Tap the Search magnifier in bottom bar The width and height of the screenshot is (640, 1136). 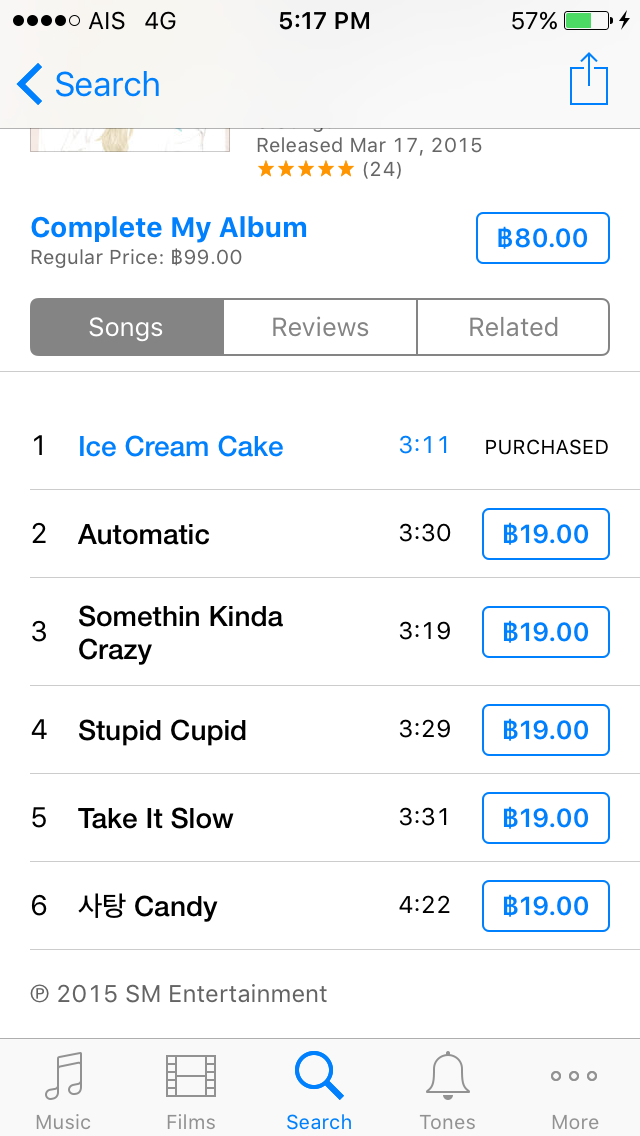coord(319,1076)
